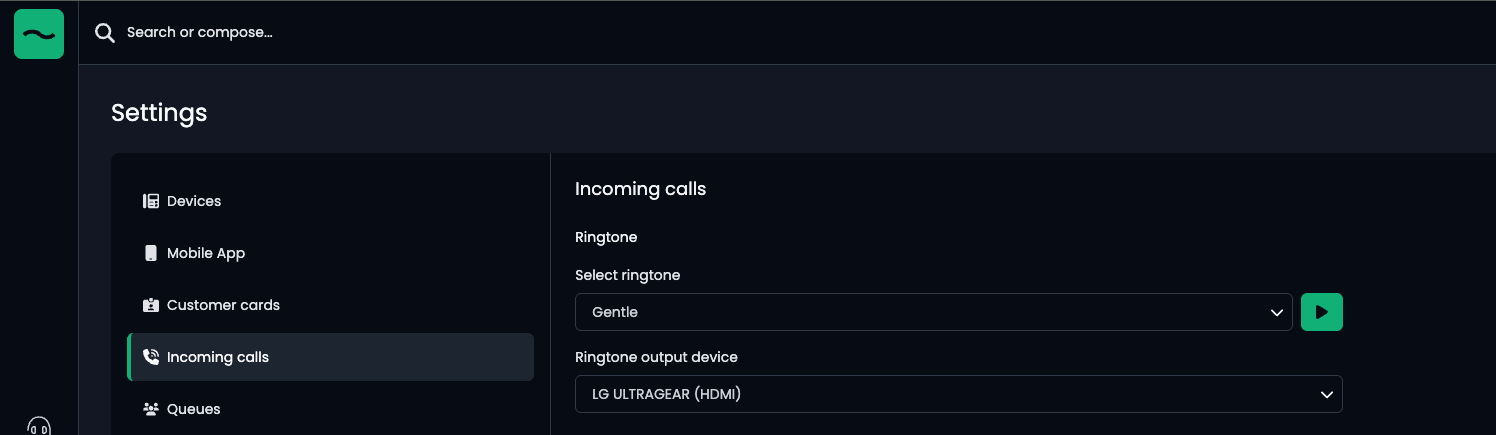Image resolution: width=1496 pixels, height=435 pixels.
Task: Switch to the Queues settings section
Action: pyautogui.click(x=194, y=409)
